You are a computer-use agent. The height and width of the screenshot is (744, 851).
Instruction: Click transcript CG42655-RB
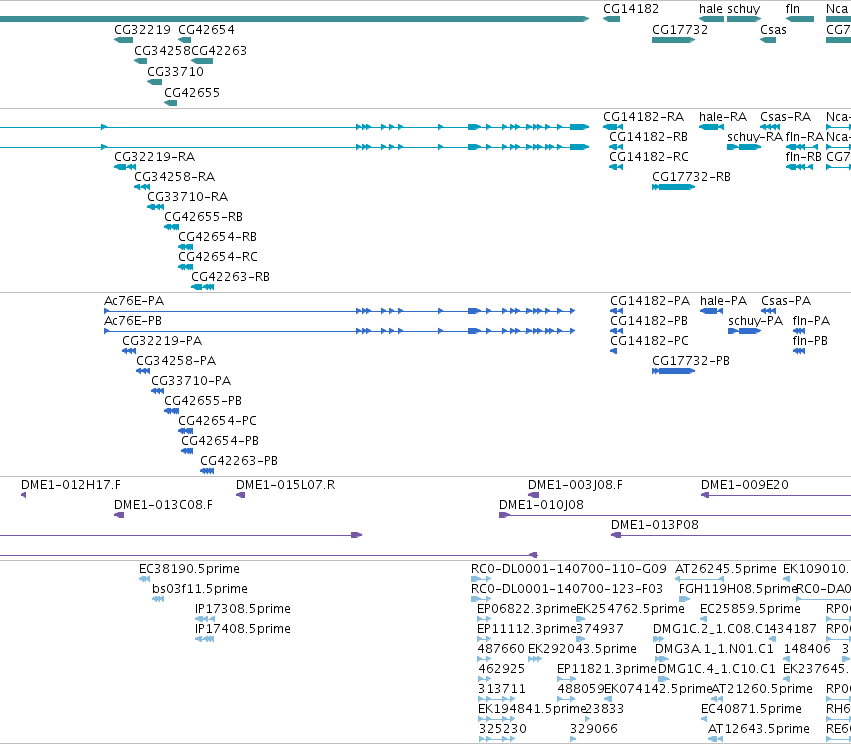point(204,217)
